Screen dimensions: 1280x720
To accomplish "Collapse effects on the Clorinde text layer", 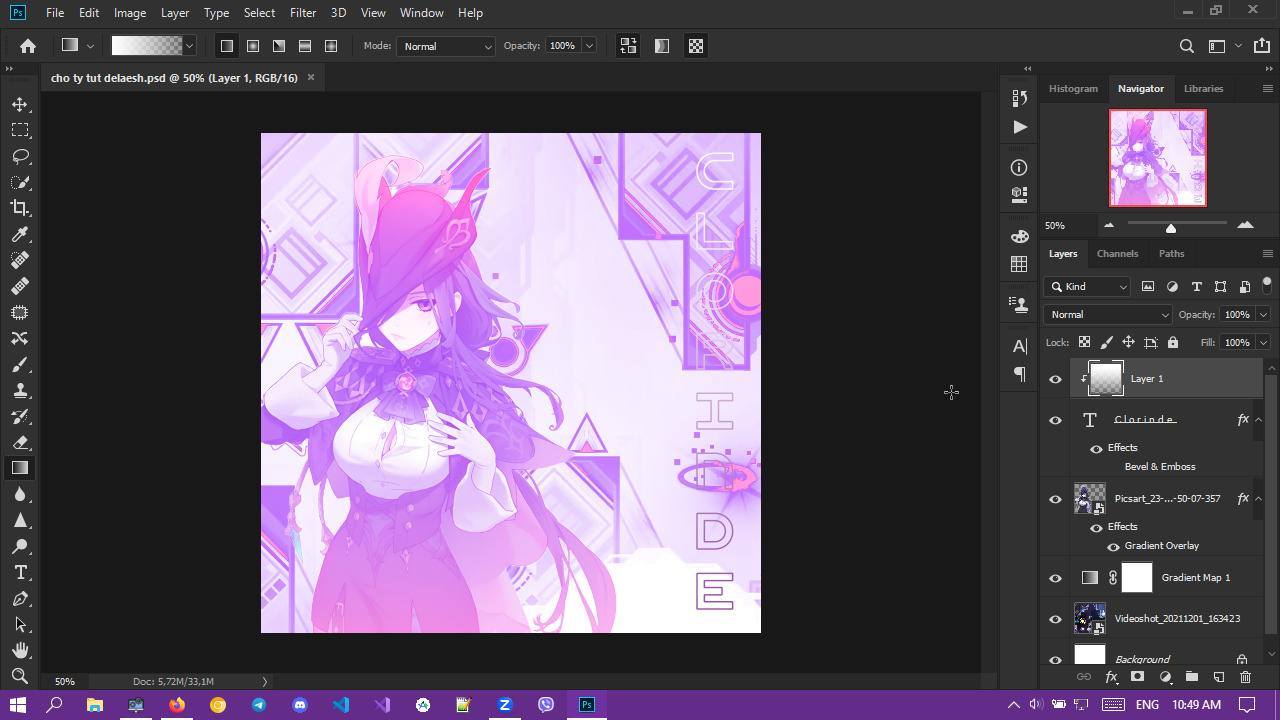I will tap(1258, 420).
